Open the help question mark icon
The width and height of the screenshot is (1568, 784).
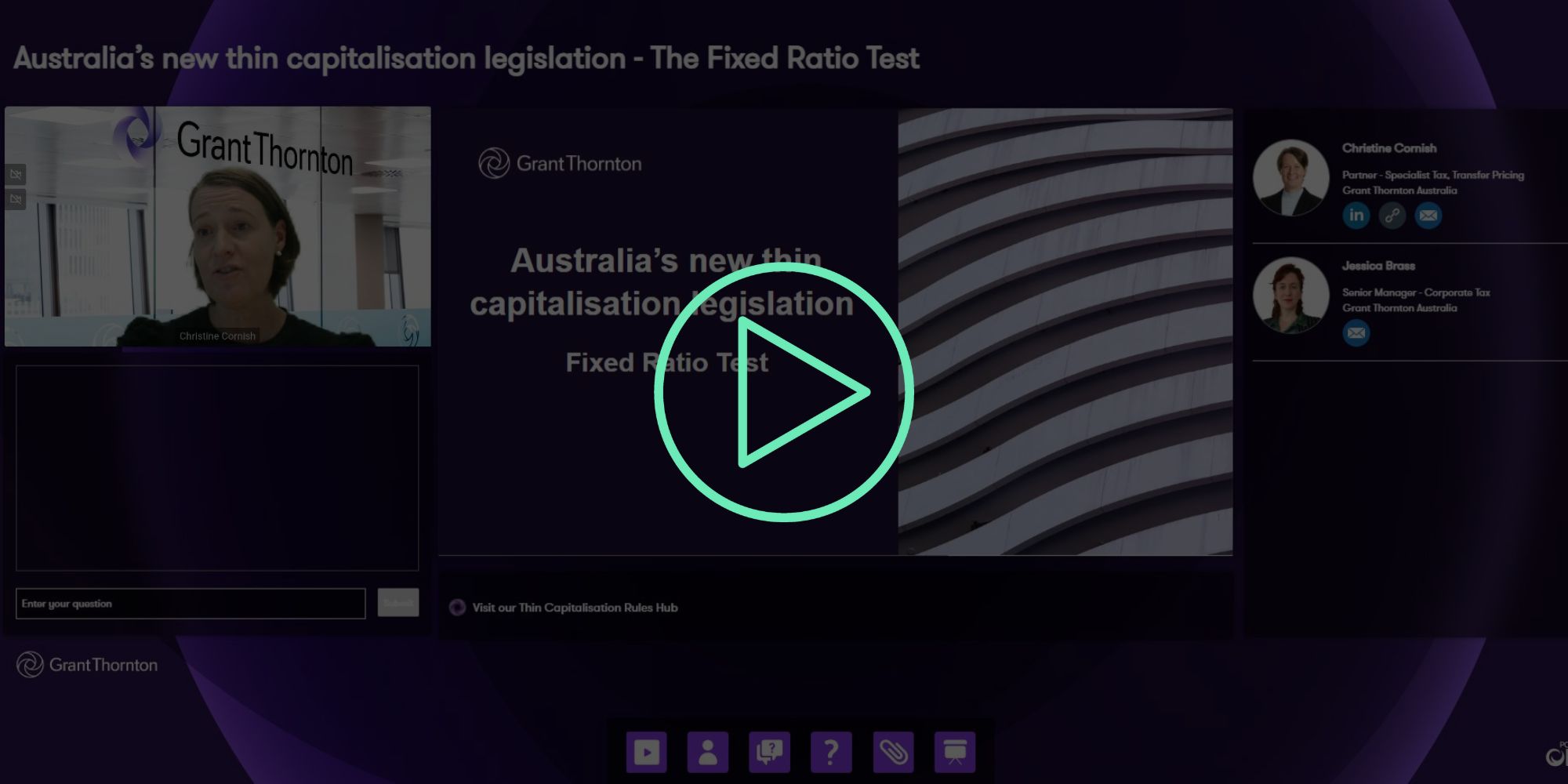click(831, 753)
